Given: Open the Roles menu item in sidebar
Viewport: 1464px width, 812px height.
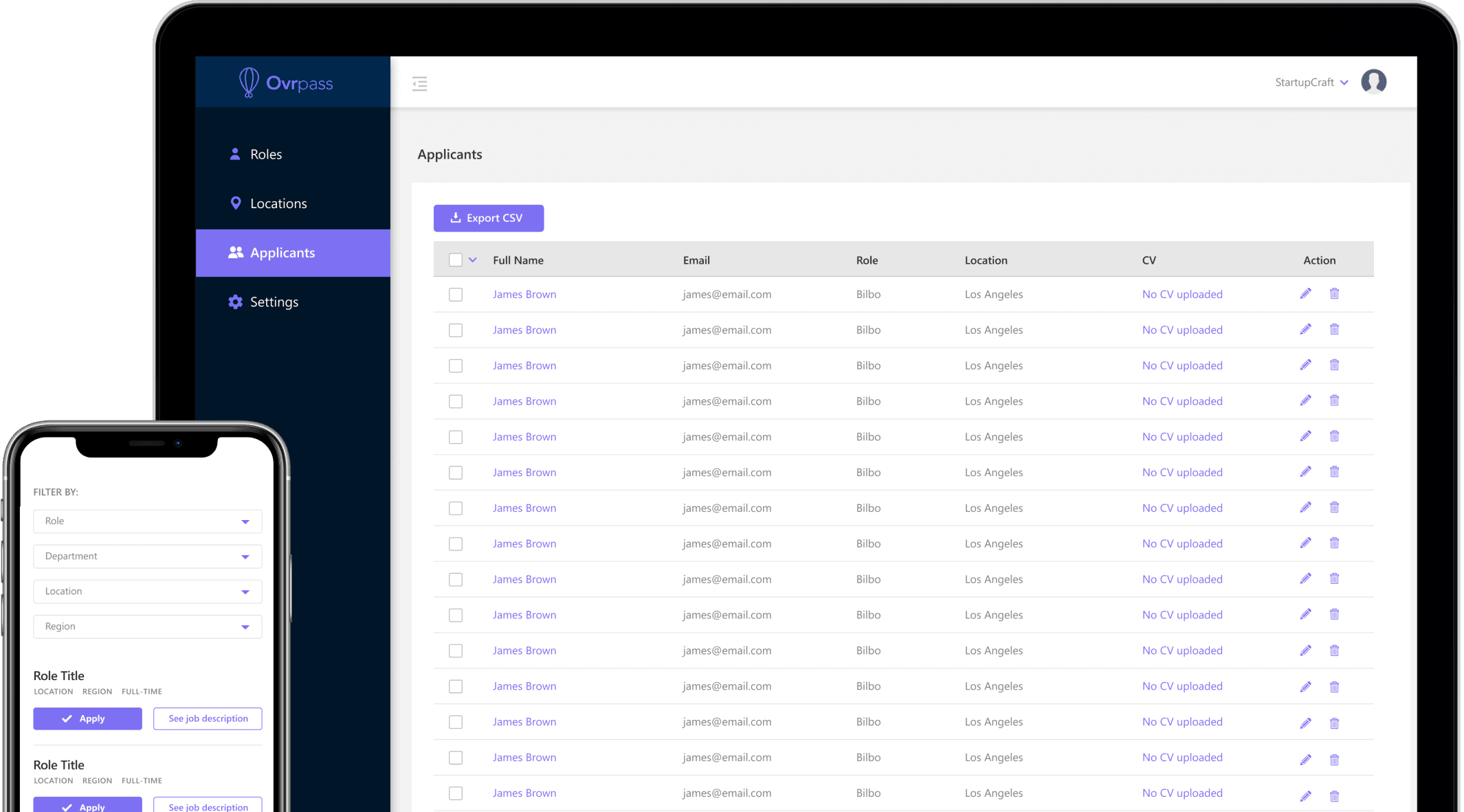Looking at the screenshot, I should pos(265,155).
